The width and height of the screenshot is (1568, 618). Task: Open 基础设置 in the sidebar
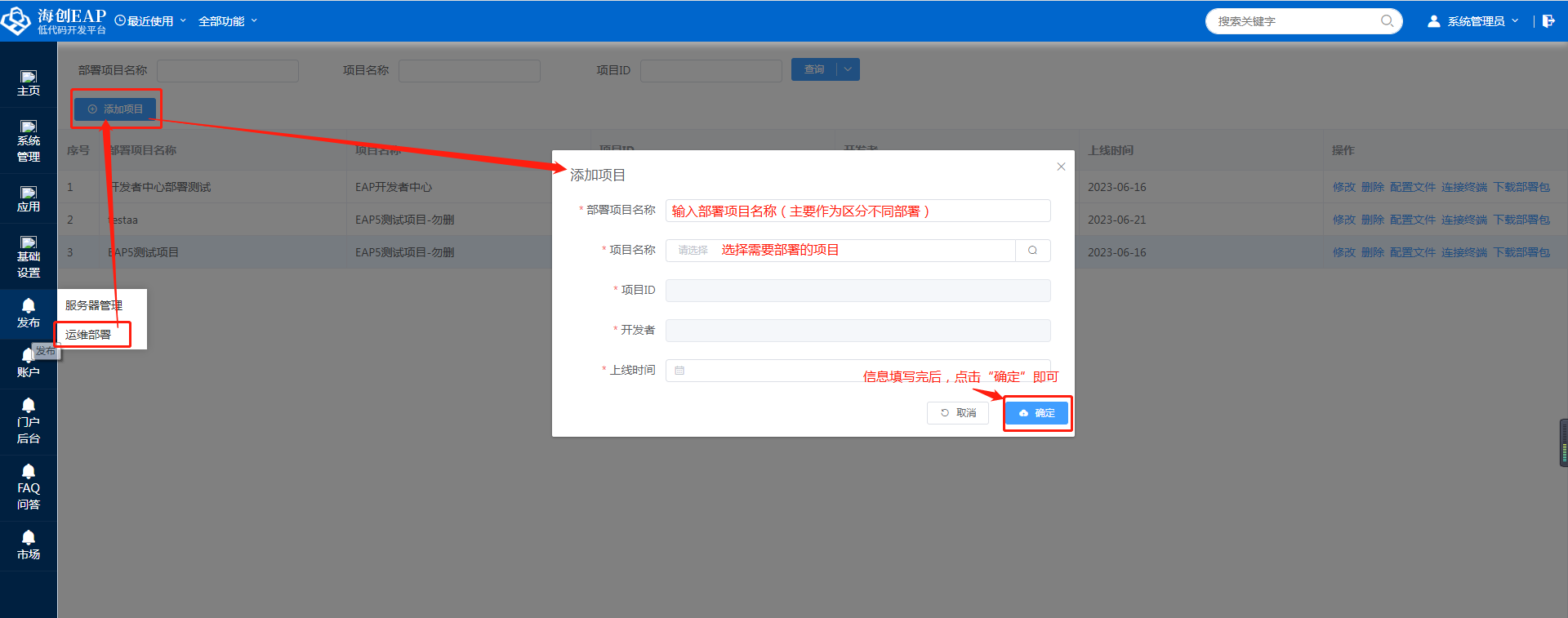click(29, 256)
